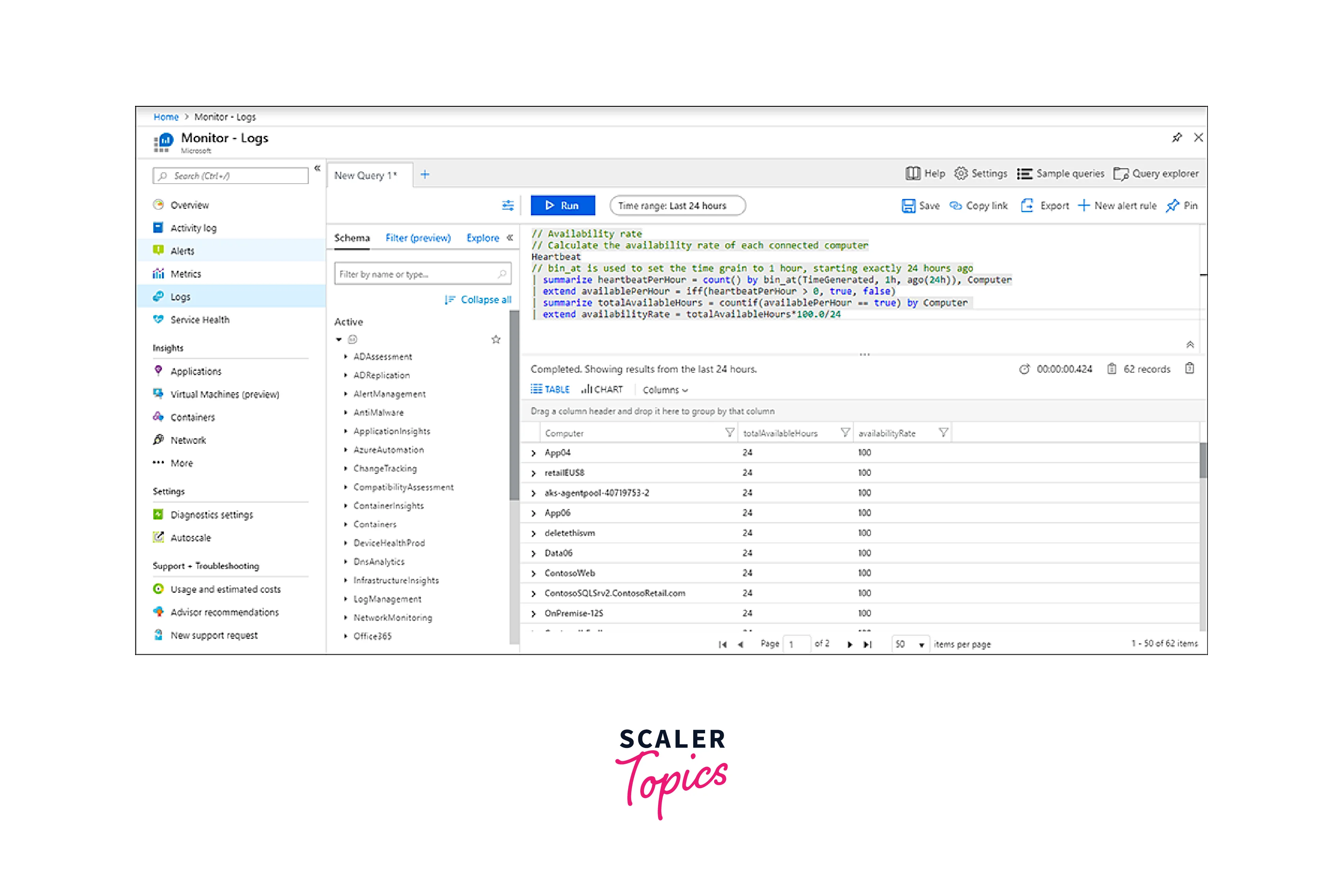The width and height of the screenshot is (1343, 896).
Task: Open the Columns dropdown
Action: click(665, 390)
